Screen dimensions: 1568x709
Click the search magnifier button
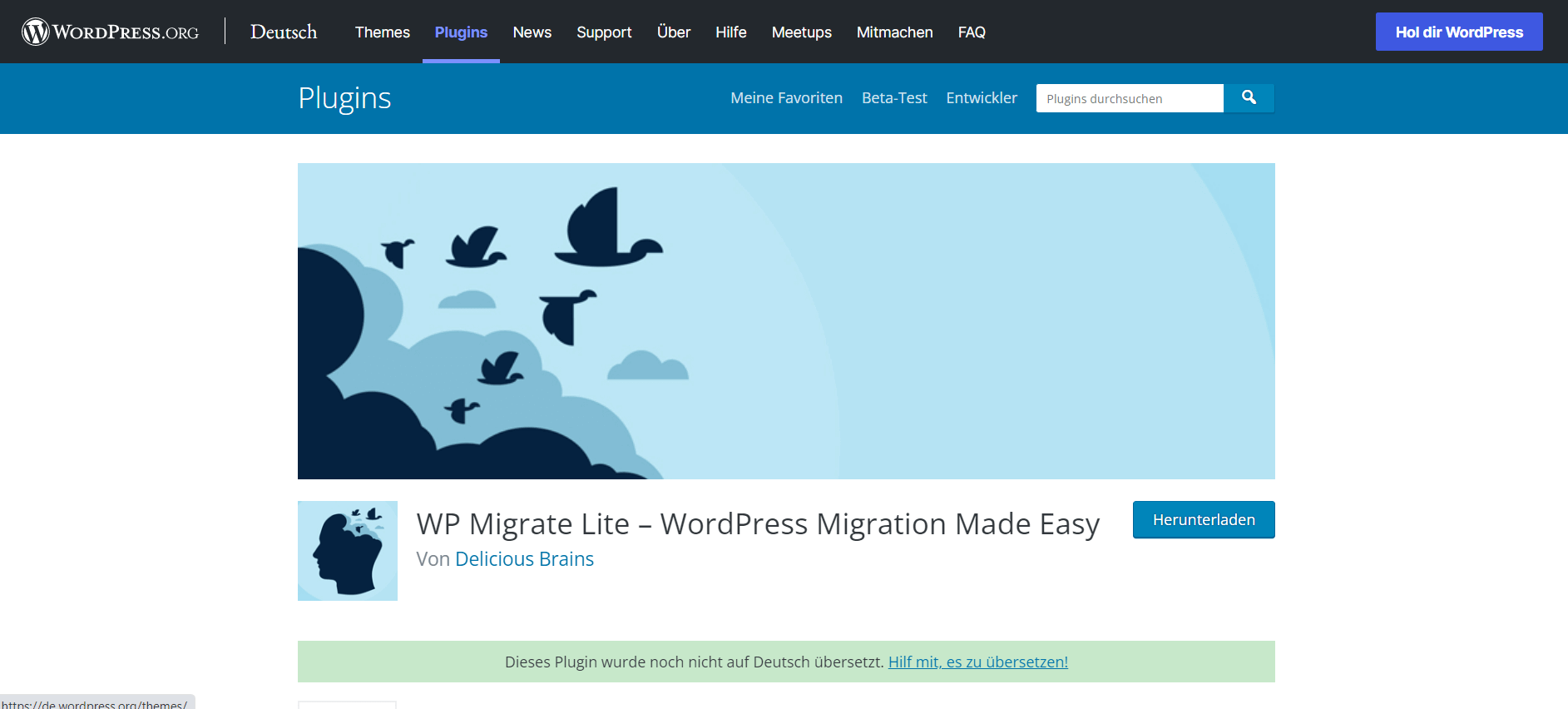tap(1249, 98)
